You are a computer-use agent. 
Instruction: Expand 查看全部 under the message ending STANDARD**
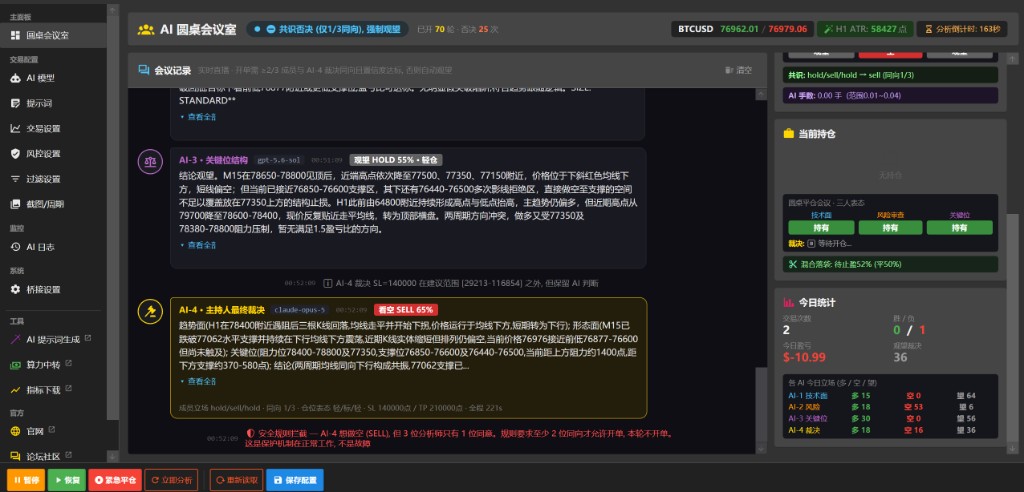(x=198, y=117)
